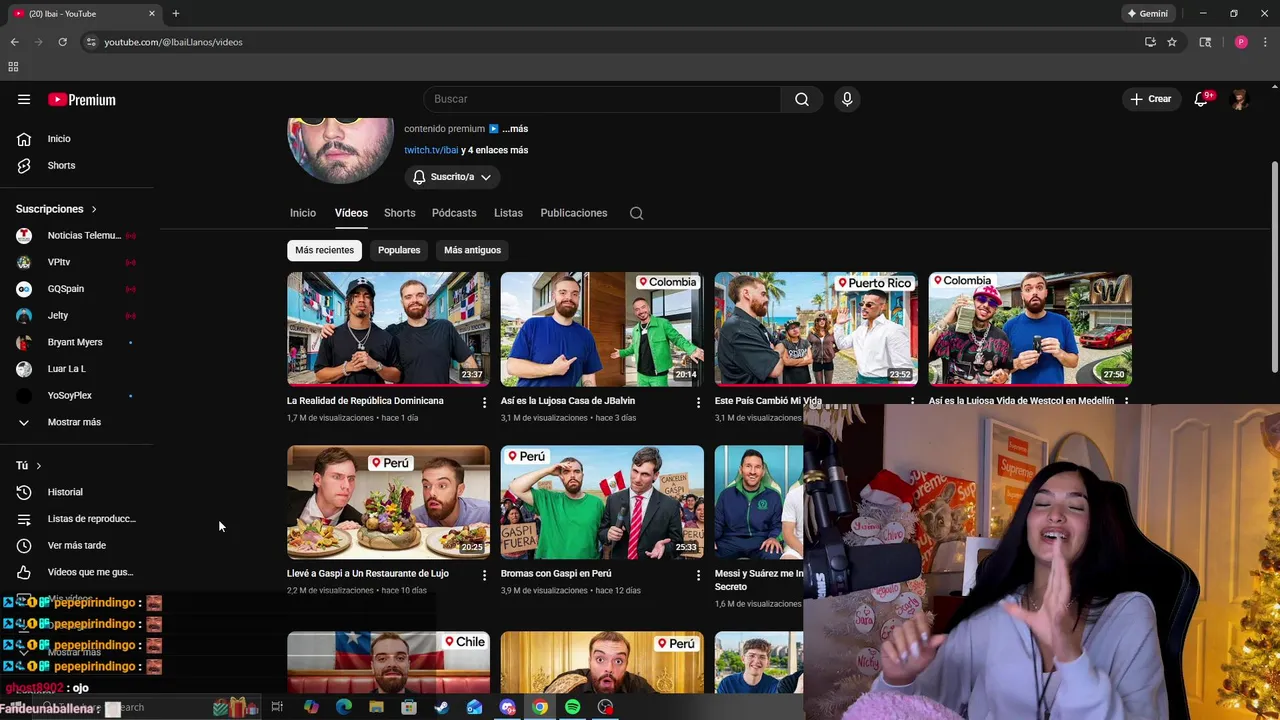Image resolution: width=1280 pixels, height=720 pixels.
Task: Open the Casa de JBalvin video thumbnail
Action: (602, 328)
